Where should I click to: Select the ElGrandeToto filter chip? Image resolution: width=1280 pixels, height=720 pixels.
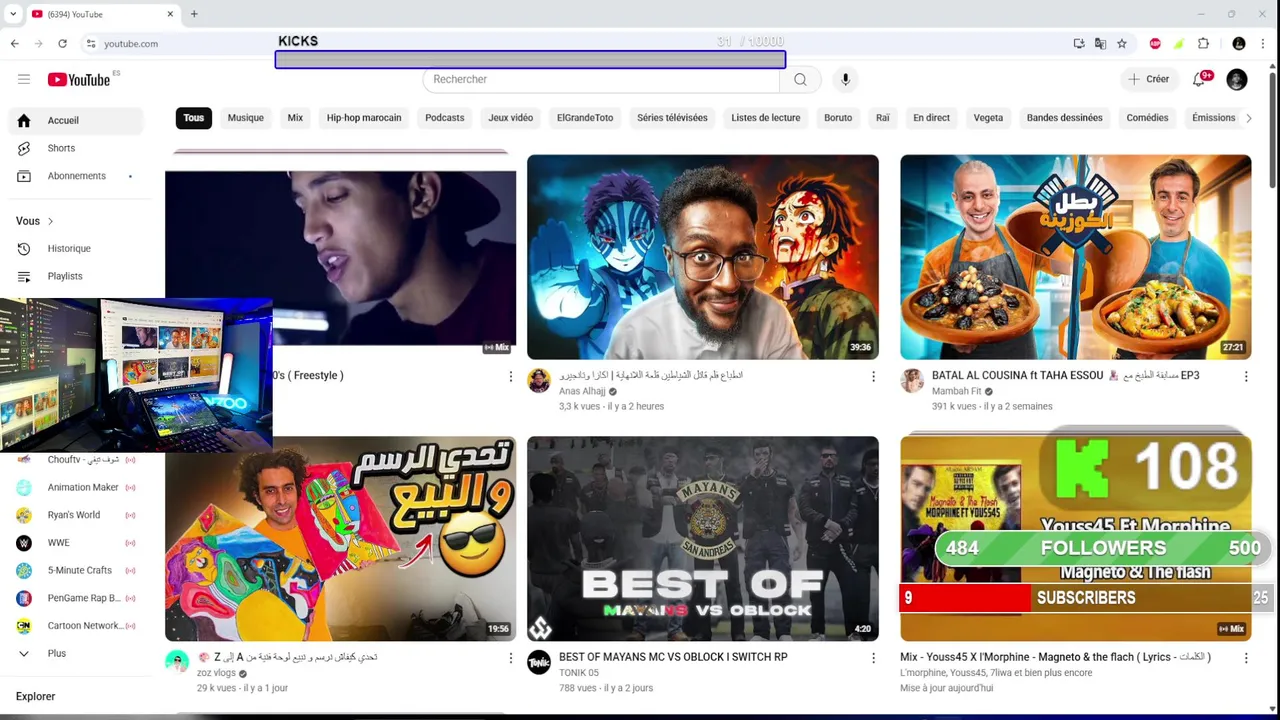[585, 118]
